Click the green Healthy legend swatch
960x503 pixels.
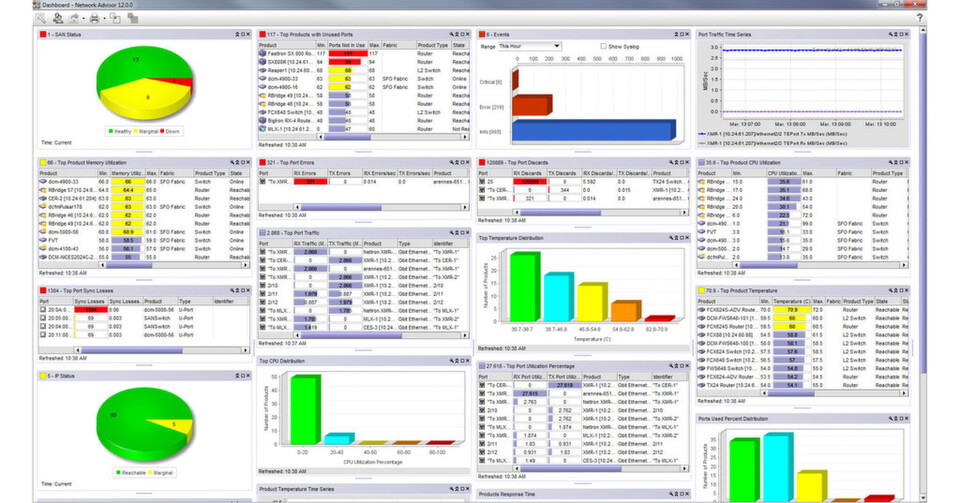click(x=111, y=131)
